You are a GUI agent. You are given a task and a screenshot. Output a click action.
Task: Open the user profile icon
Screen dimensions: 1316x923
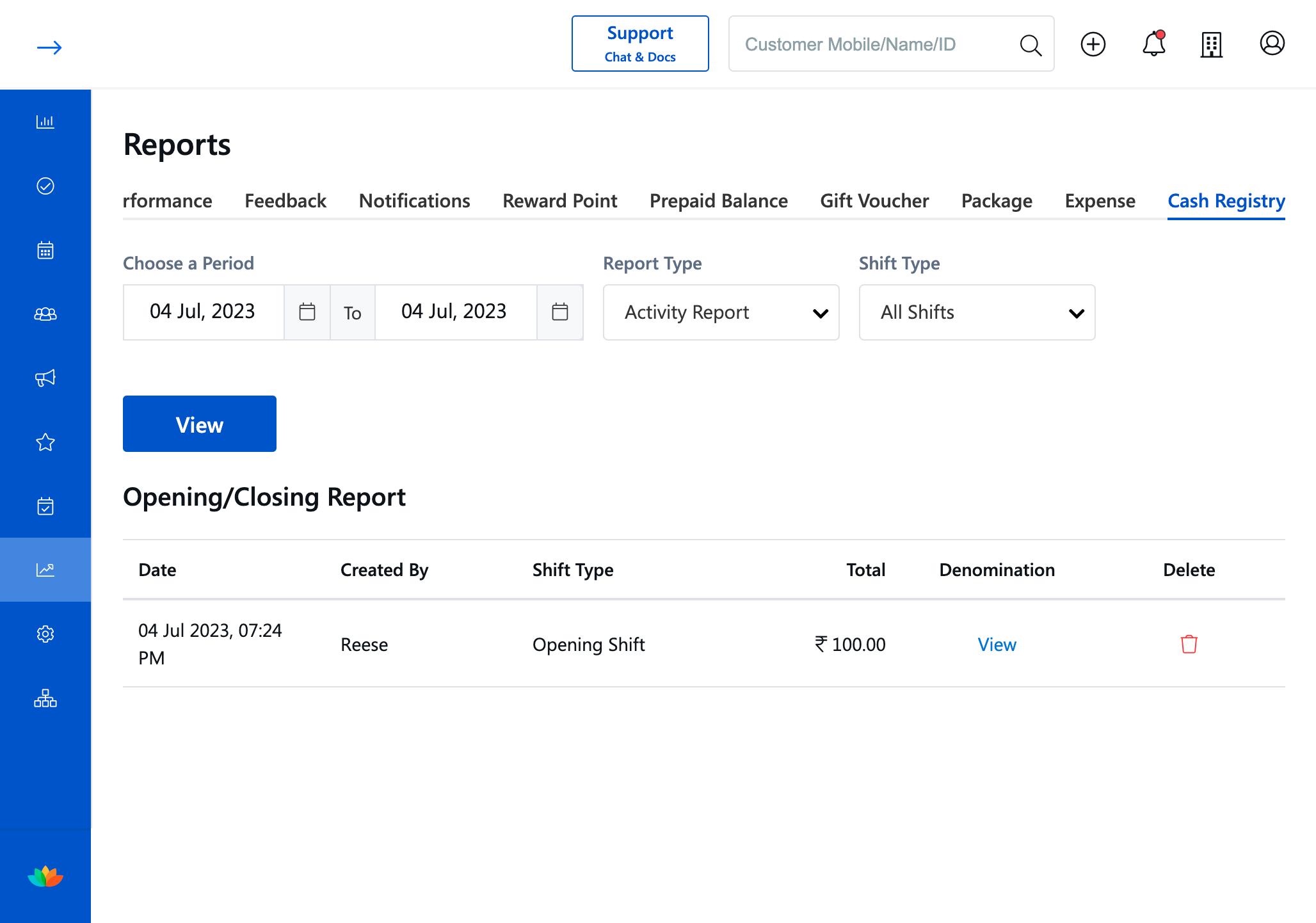(1272, 44)
